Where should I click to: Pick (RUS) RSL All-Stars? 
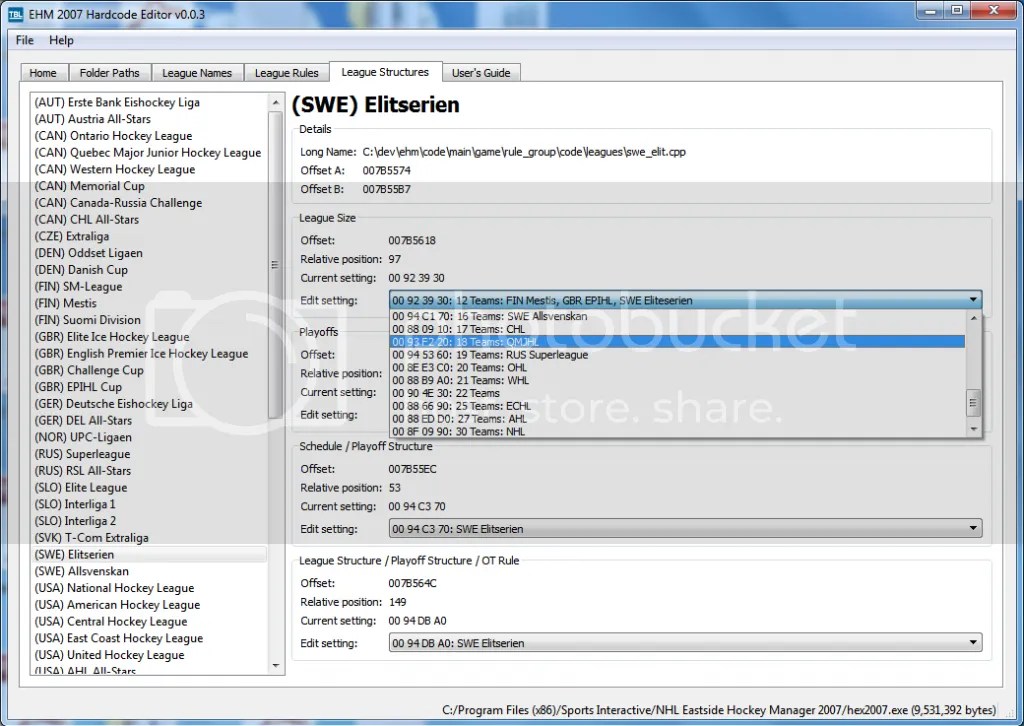(150, 471)
